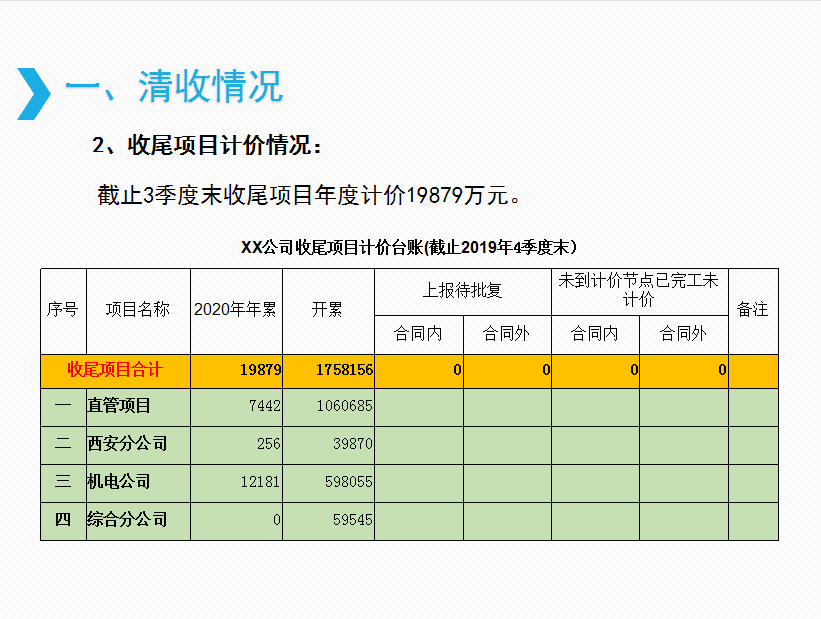Image resolution: width=821 pixels, height=619 pixels.
Task: Click the value '1060685'
Action: 345,406
